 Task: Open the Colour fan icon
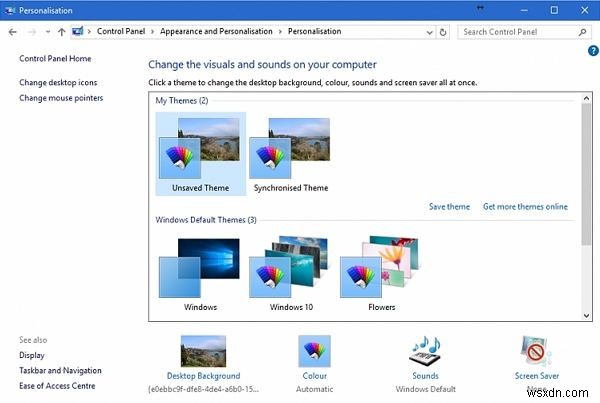(x=314, y=351)
